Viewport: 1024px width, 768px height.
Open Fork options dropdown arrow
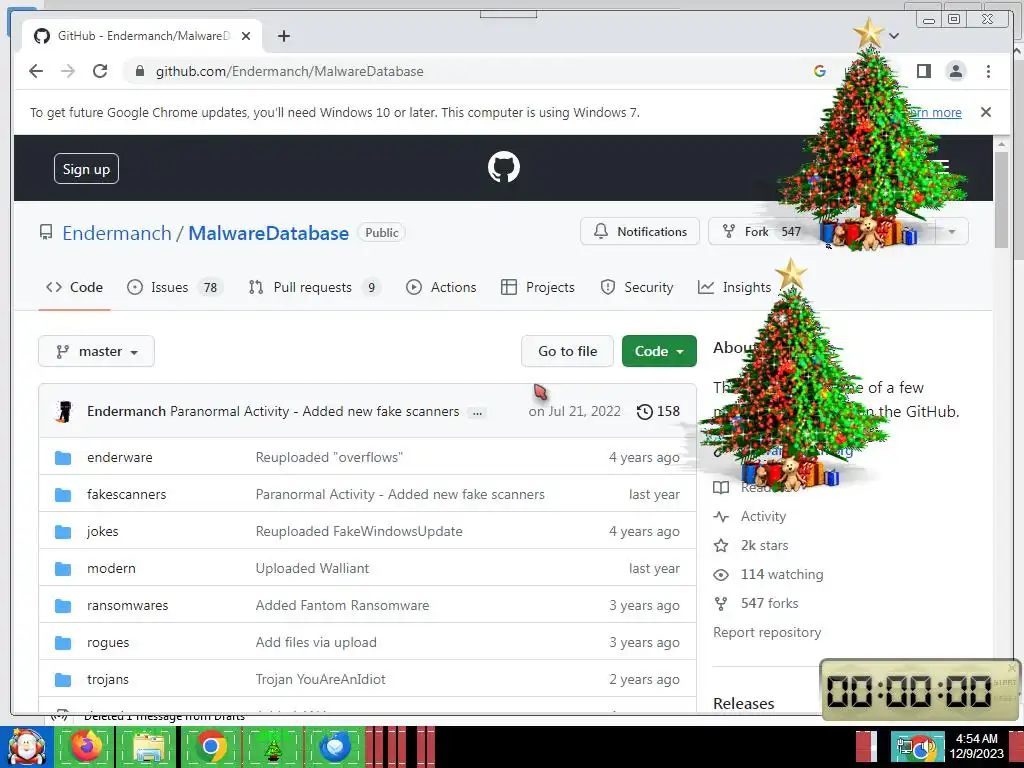(952, 232)
